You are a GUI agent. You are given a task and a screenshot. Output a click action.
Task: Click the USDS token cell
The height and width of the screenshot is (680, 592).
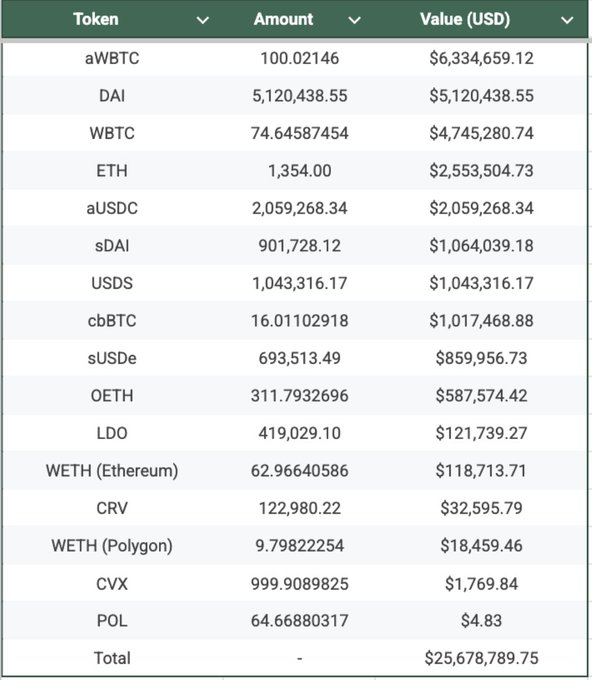point(112,283)
